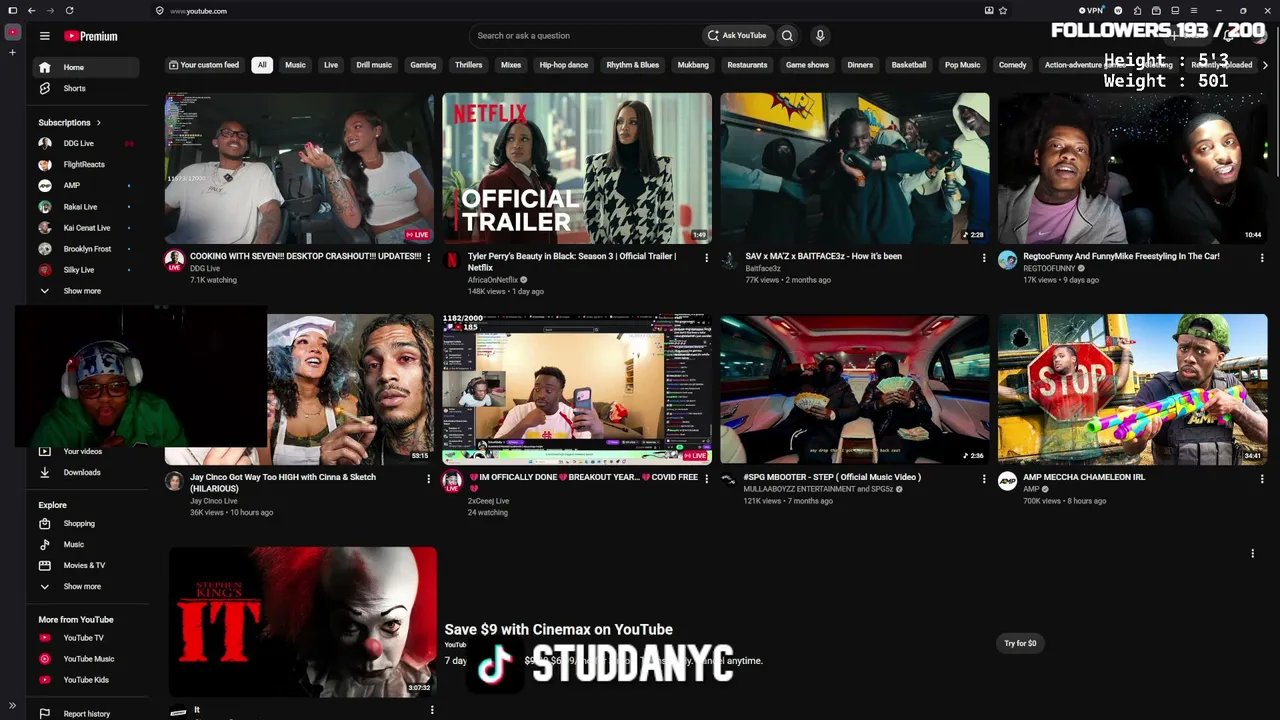Image resolution: width=1280 pixels, height=720 pixels.
Task: Select the Comedy filter chip
Action: click(x=1013, y=65)
